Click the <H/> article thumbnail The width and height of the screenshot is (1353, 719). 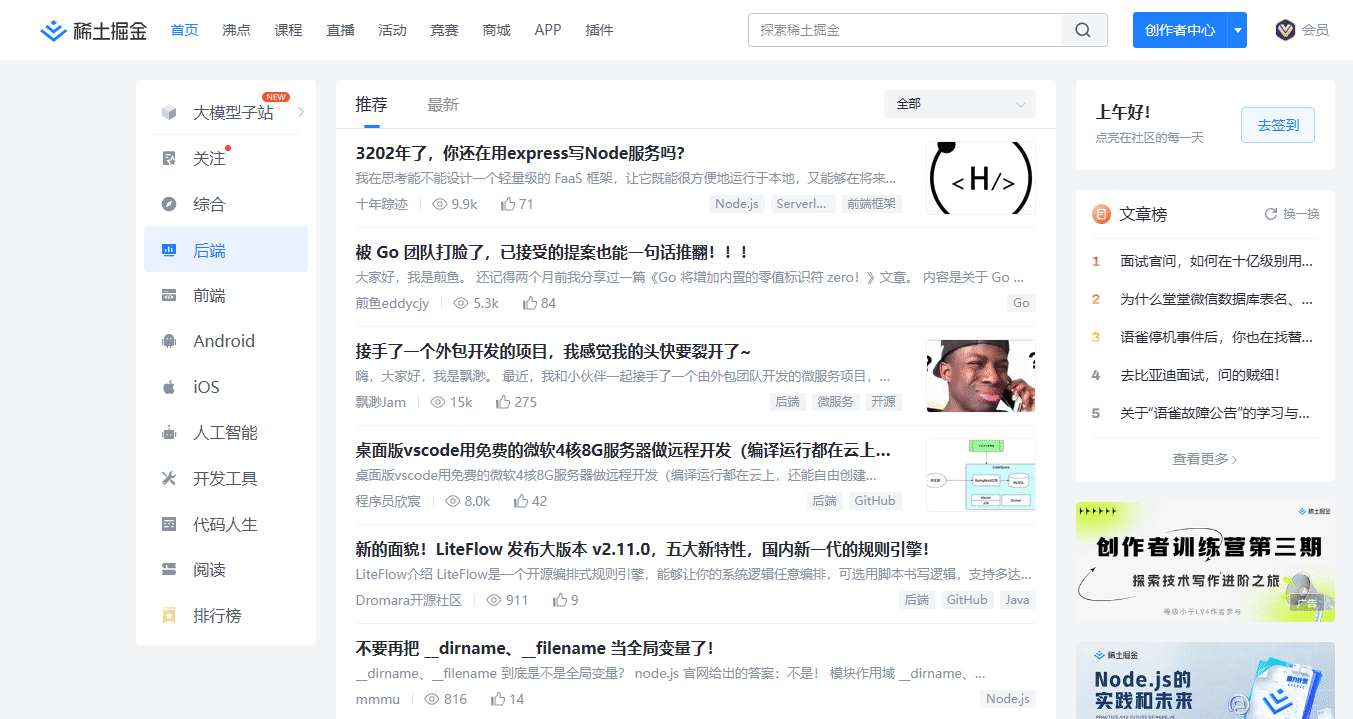tap(981, 178)
